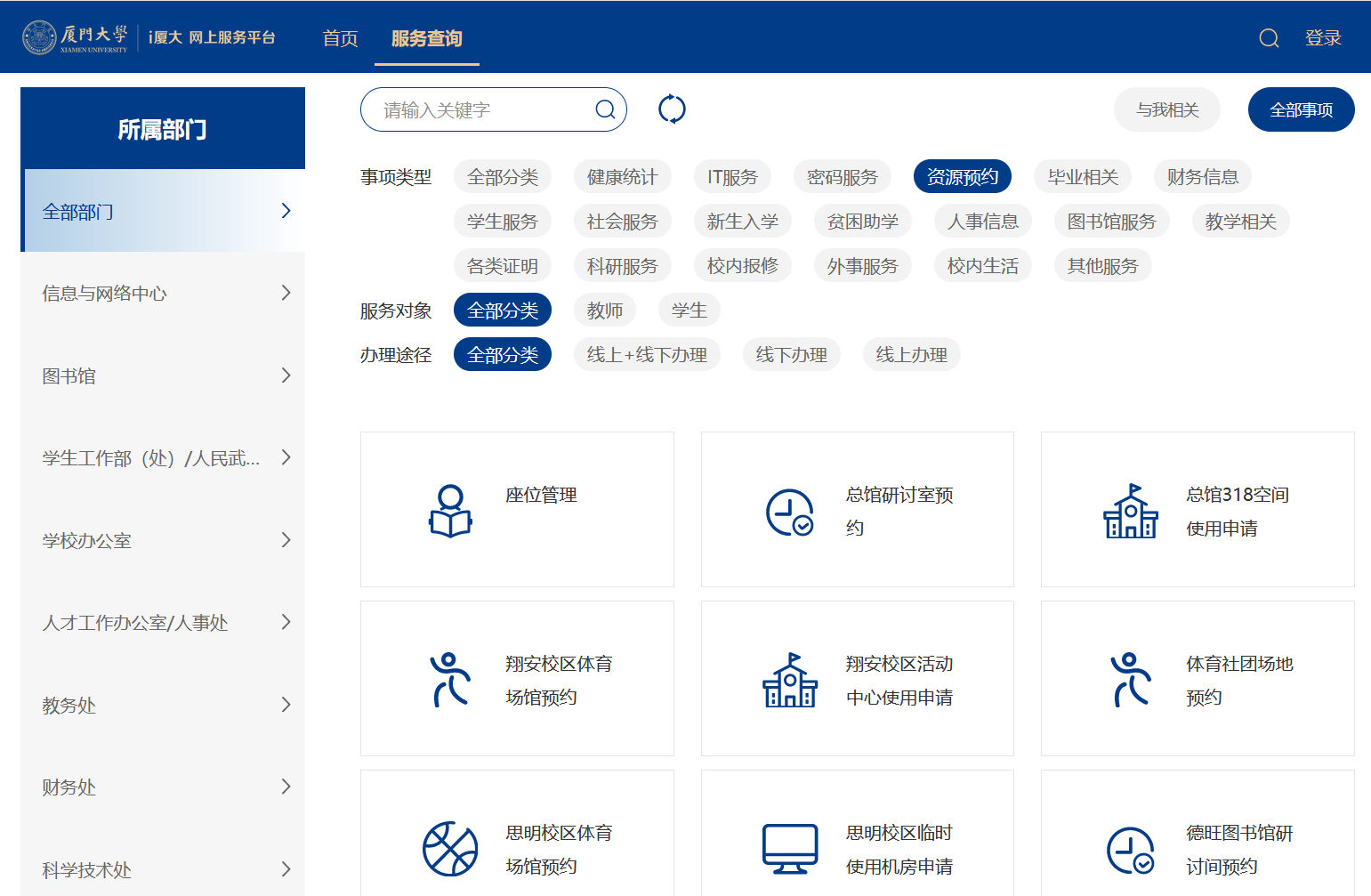This screenshot has width=1371, height=896.
Task: Go to the 首页 tab
Action: 340,38
